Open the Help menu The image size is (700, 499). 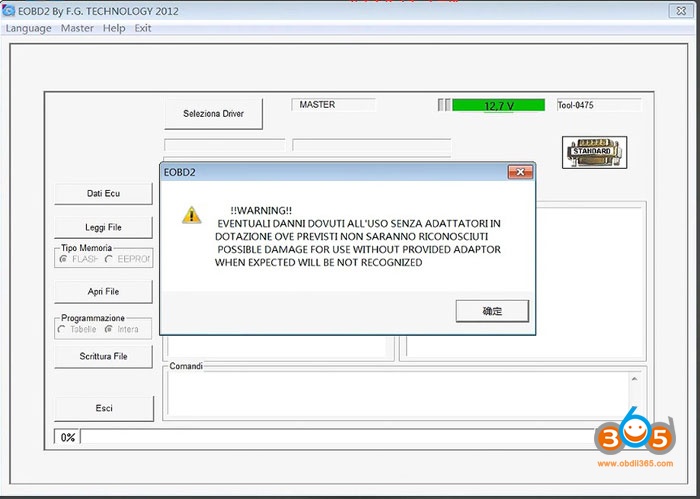[x=114, y=28]
